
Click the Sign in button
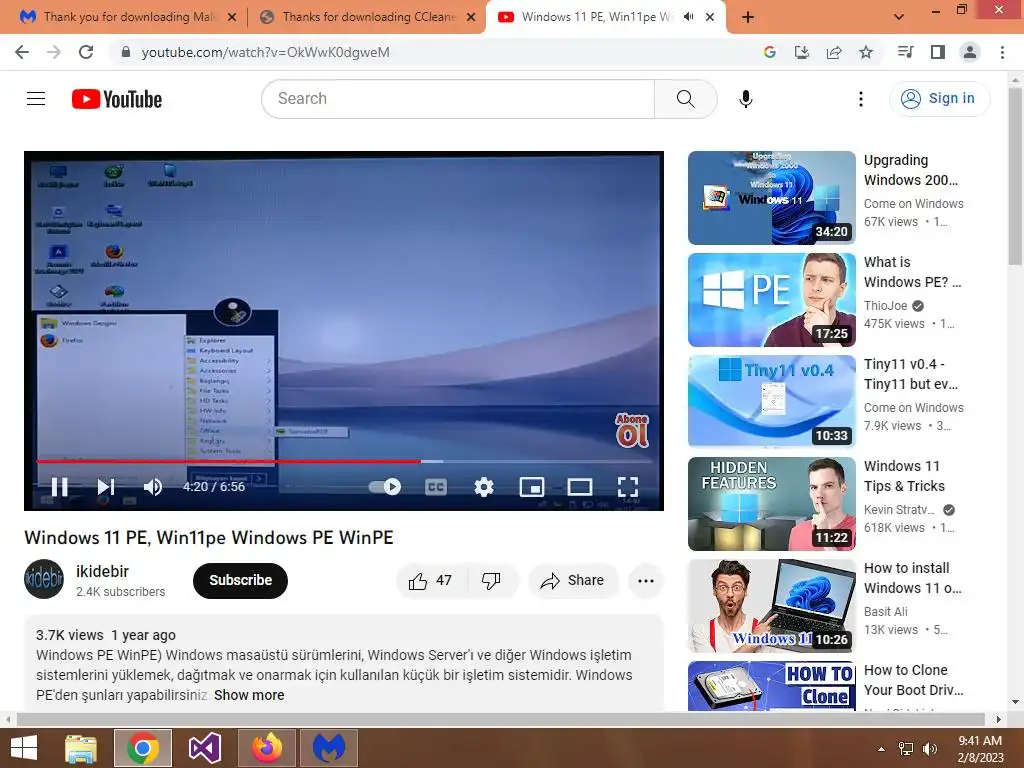click(x=939, y=99)
